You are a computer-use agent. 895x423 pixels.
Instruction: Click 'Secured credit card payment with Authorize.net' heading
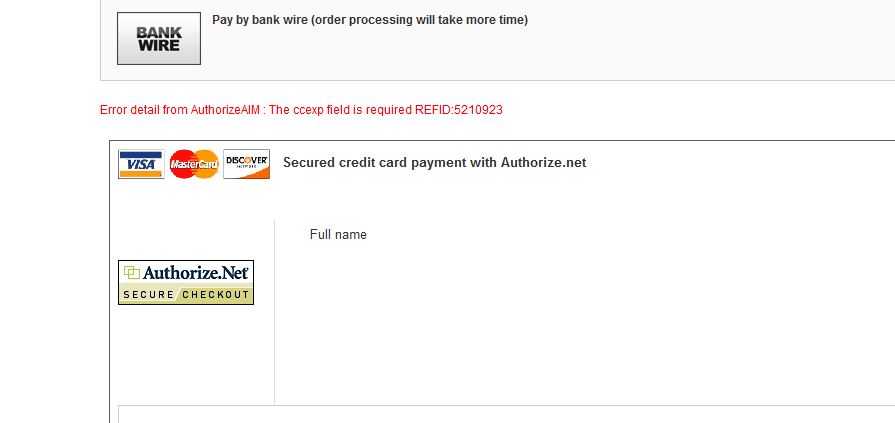click(434, 162)
